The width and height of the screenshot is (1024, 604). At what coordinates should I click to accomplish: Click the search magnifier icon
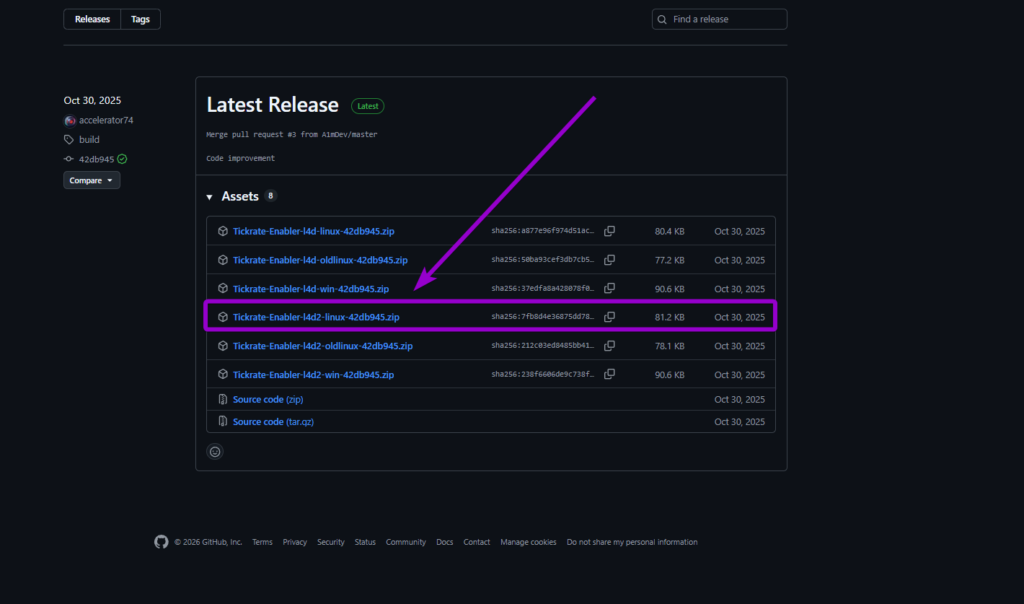tap(661, 18)
